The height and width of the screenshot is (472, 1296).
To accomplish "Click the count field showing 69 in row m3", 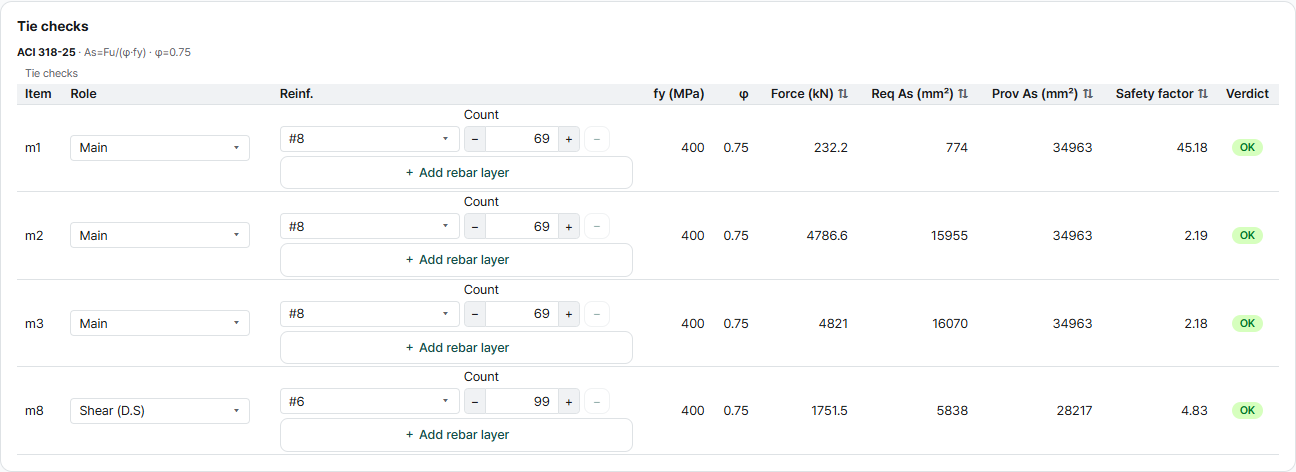I will point(522,314).
